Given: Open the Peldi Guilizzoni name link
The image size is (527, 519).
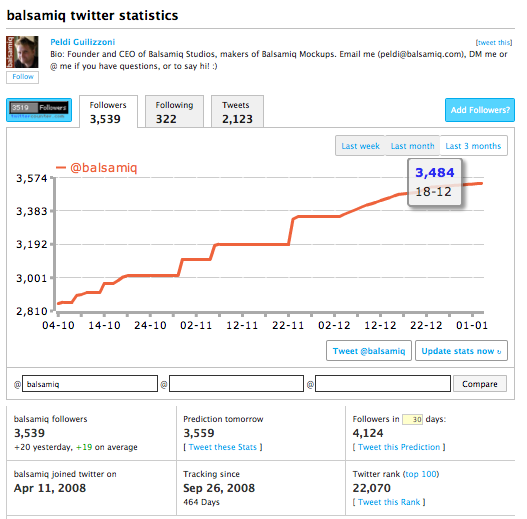Looking at the screenshot, I should 83,42.
